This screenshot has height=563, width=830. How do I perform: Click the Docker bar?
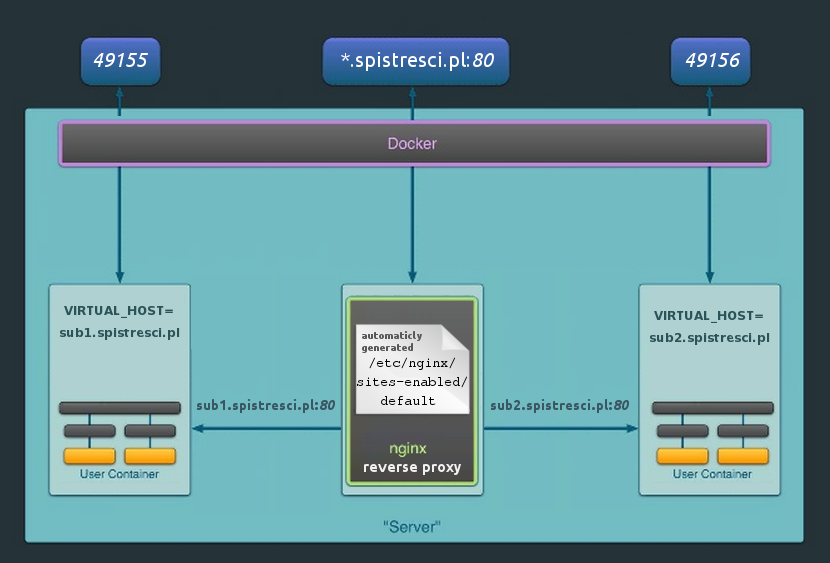pyautogui.click(x=414, y=143)
